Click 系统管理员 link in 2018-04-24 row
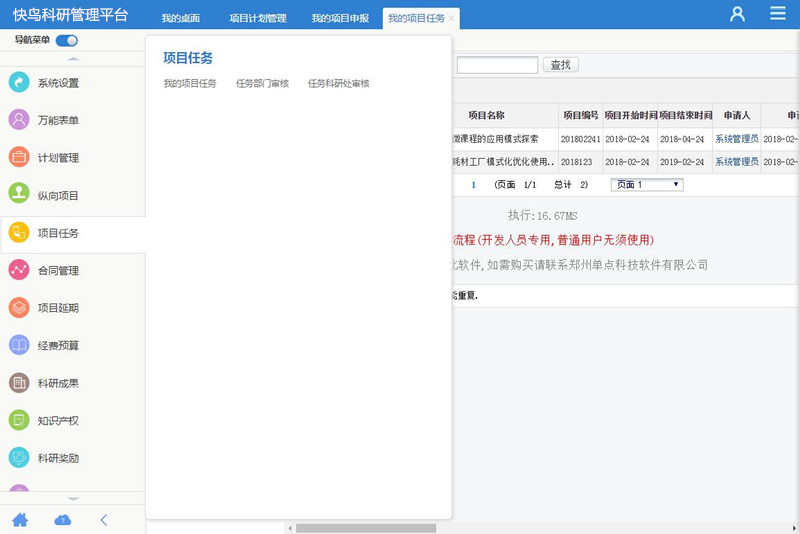The width and height of the screenshot is (800, 534). pos(736,139)
